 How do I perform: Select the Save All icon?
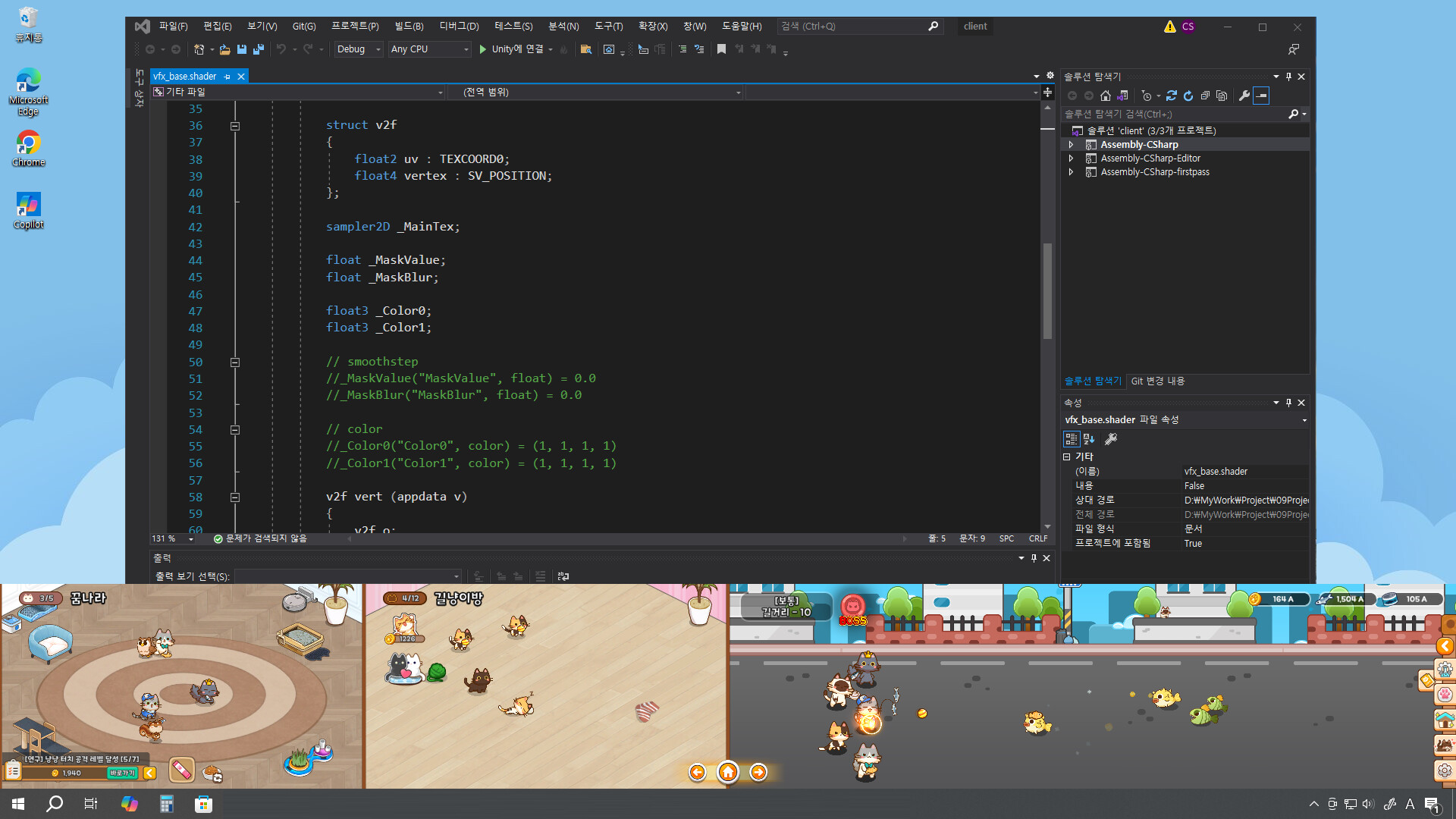pos(259,49)
